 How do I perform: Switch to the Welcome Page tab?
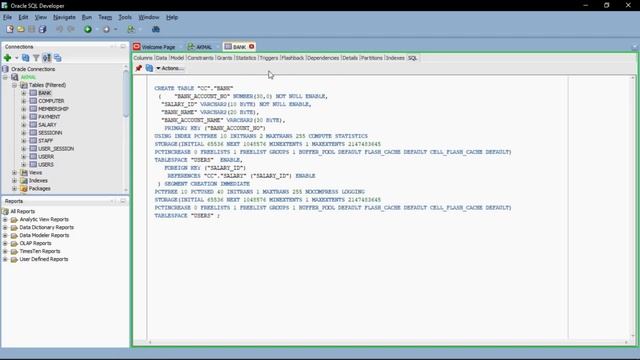pyautogui.click(x=155, y=47)
